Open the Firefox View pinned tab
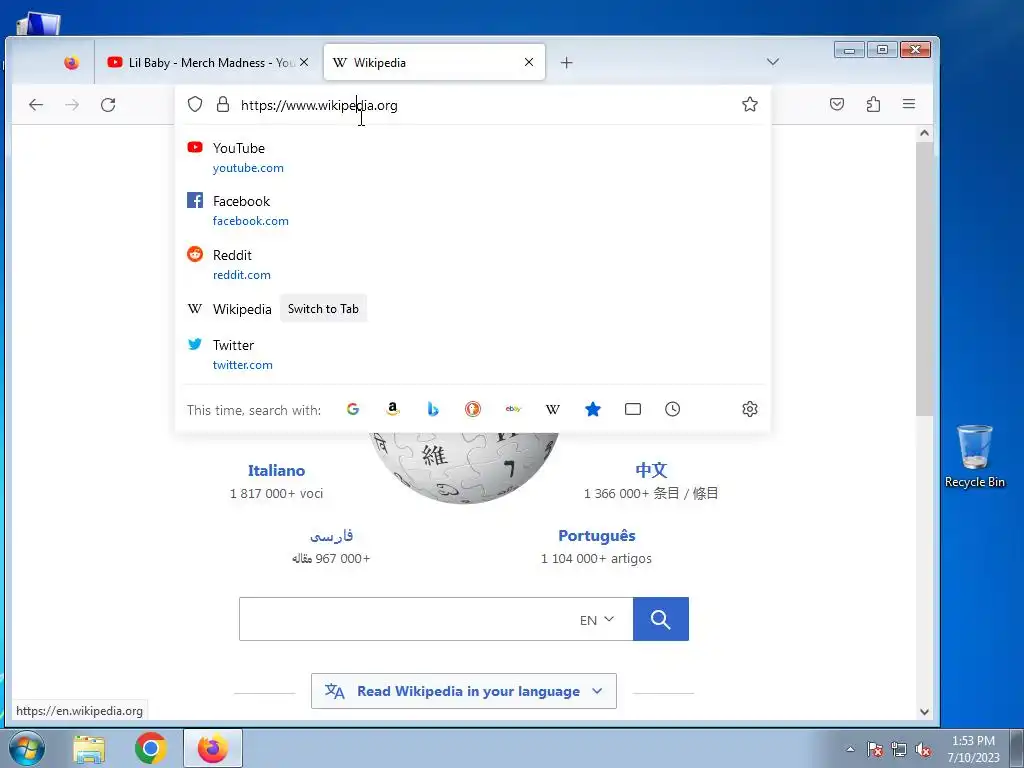 [x=71, y=63]
